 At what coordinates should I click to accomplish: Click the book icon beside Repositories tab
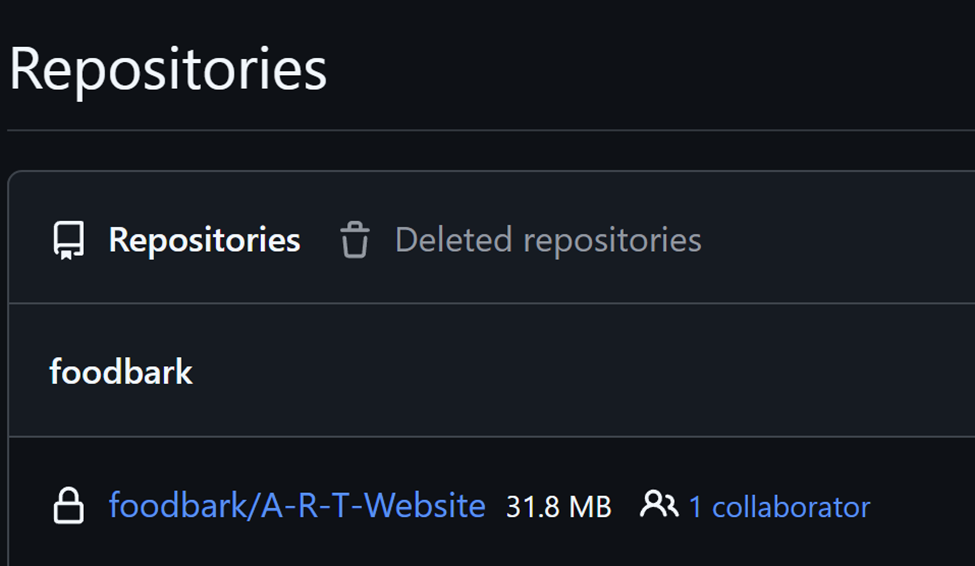[69, 241]
